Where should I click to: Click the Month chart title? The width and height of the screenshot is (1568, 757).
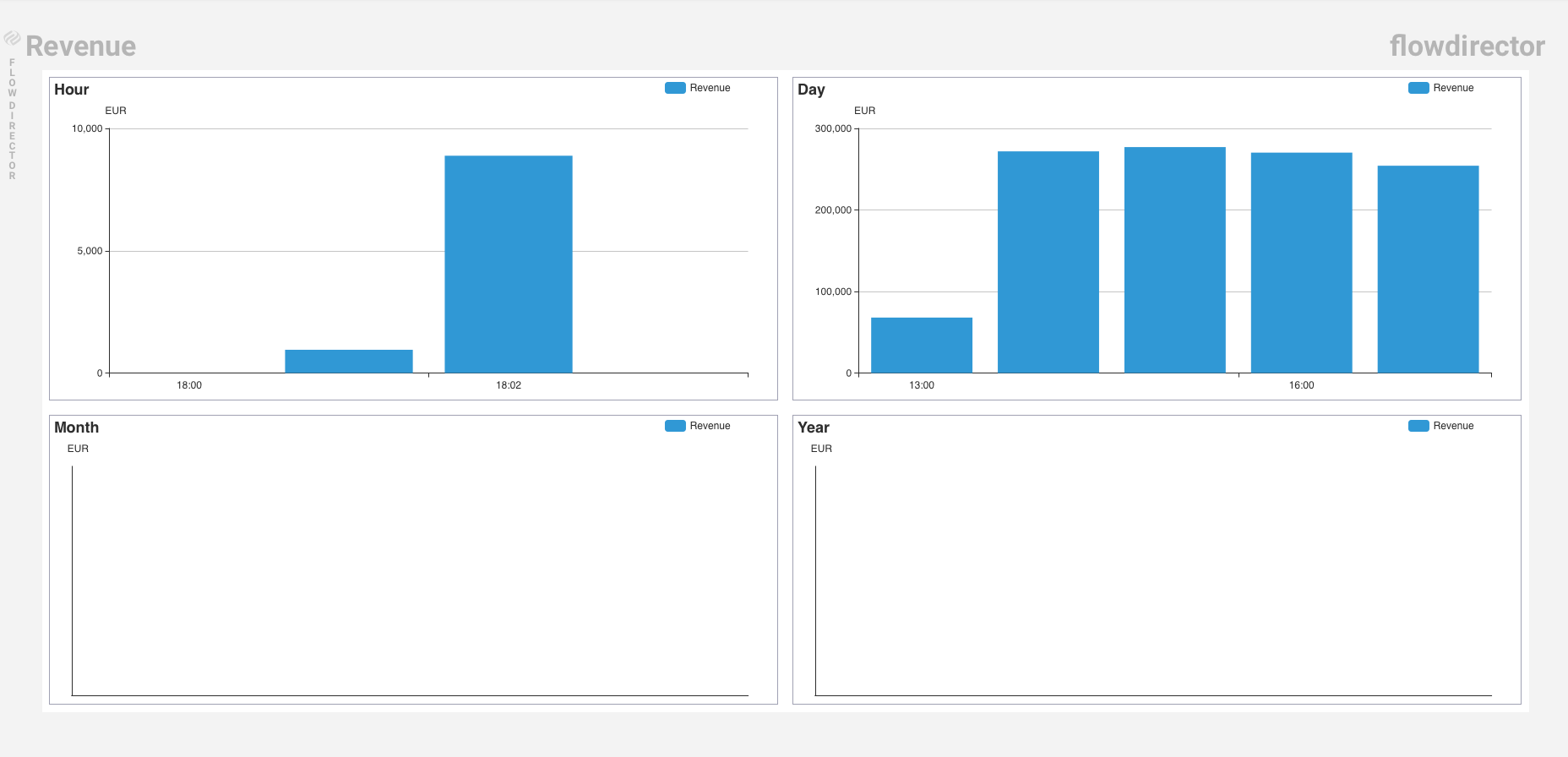[x=77, y=428]
